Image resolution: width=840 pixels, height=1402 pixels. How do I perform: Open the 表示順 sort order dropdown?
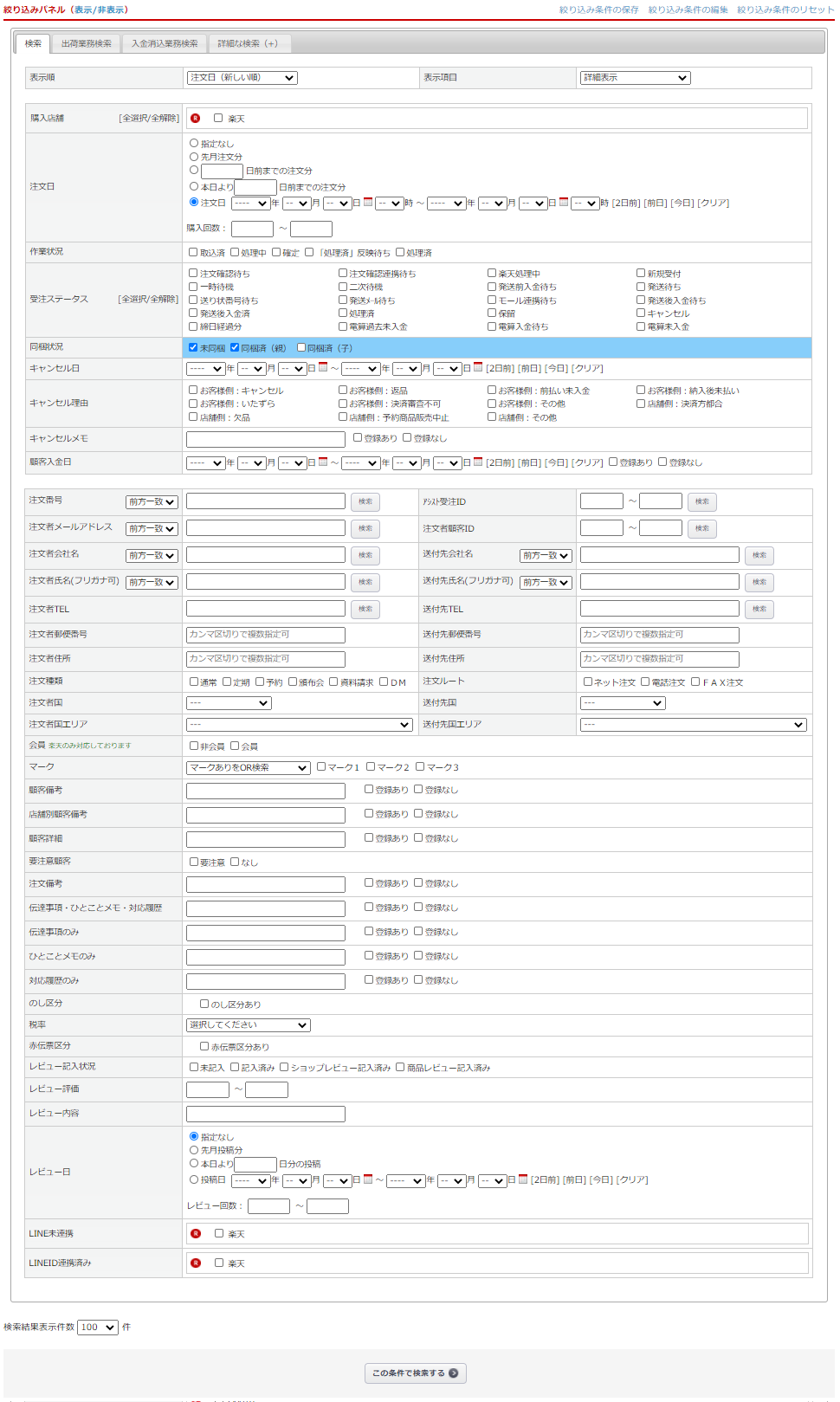[242, 78]
